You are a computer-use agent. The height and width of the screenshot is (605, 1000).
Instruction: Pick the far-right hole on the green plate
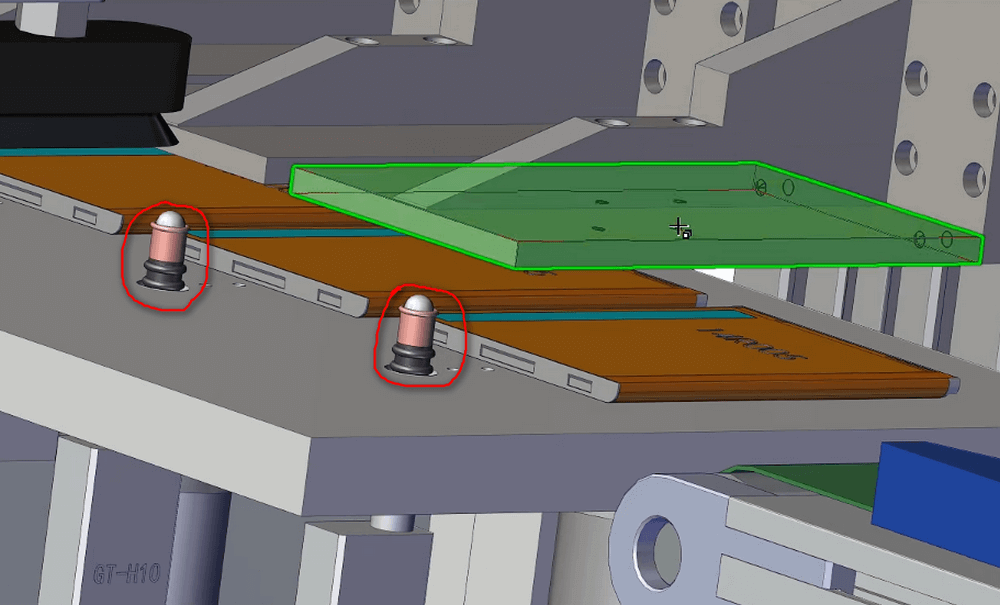point(946,239)
